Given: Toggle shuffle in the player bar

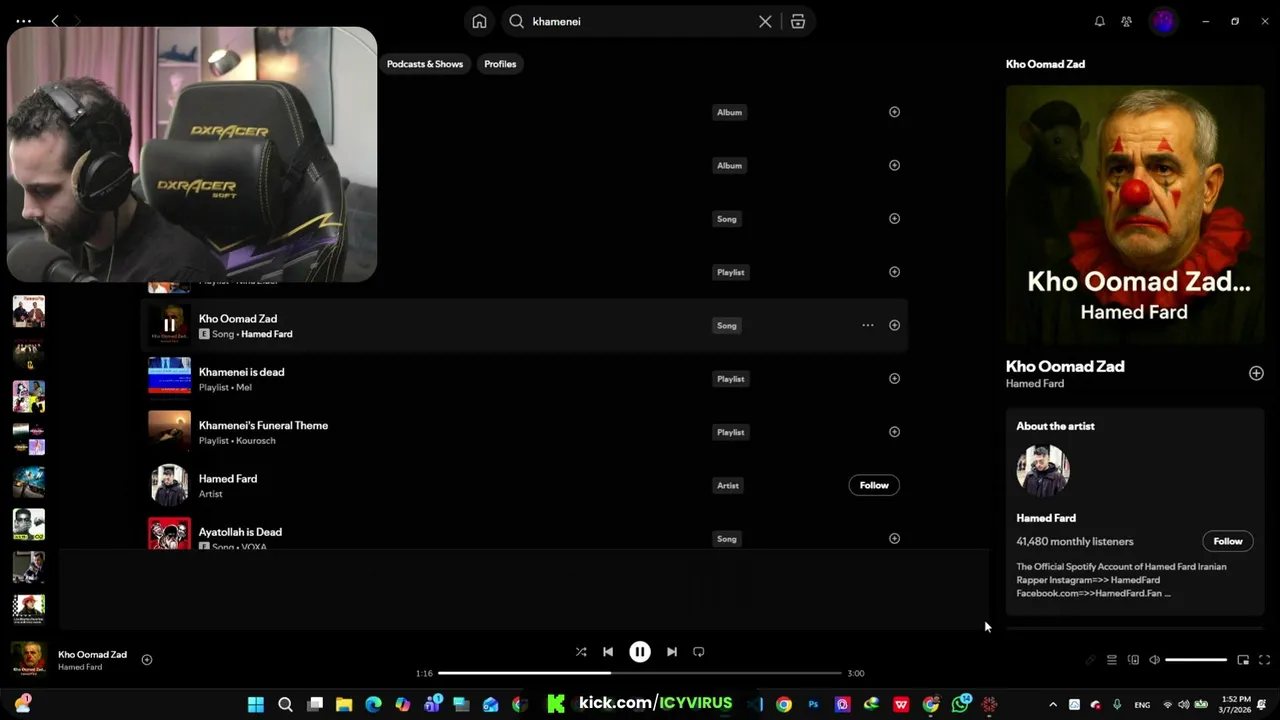Looking at the screenshot, I should click(581, 652).
